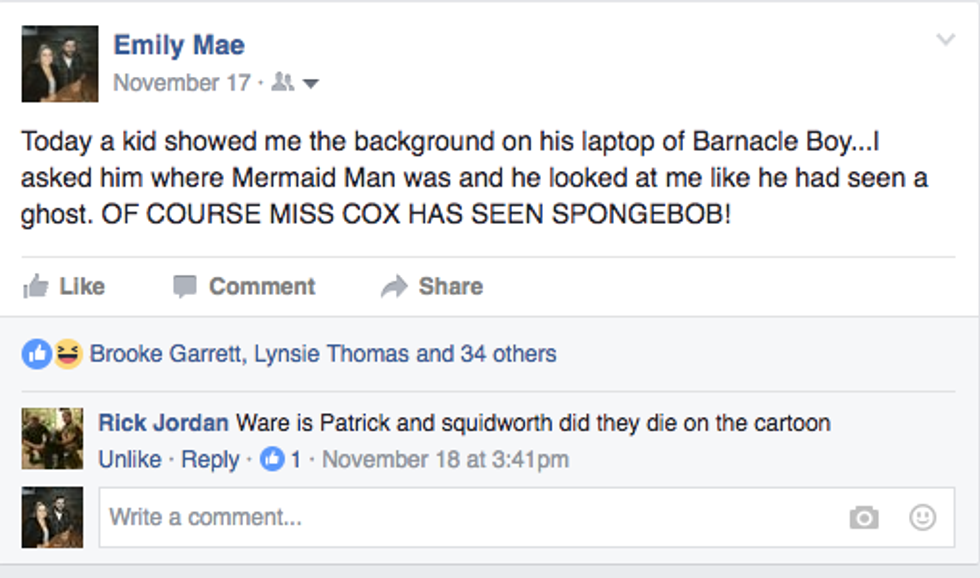This screenshot has width=980, height=578.
Task: Open Emily Mae's profile name link
Action: tap(179, 45)
